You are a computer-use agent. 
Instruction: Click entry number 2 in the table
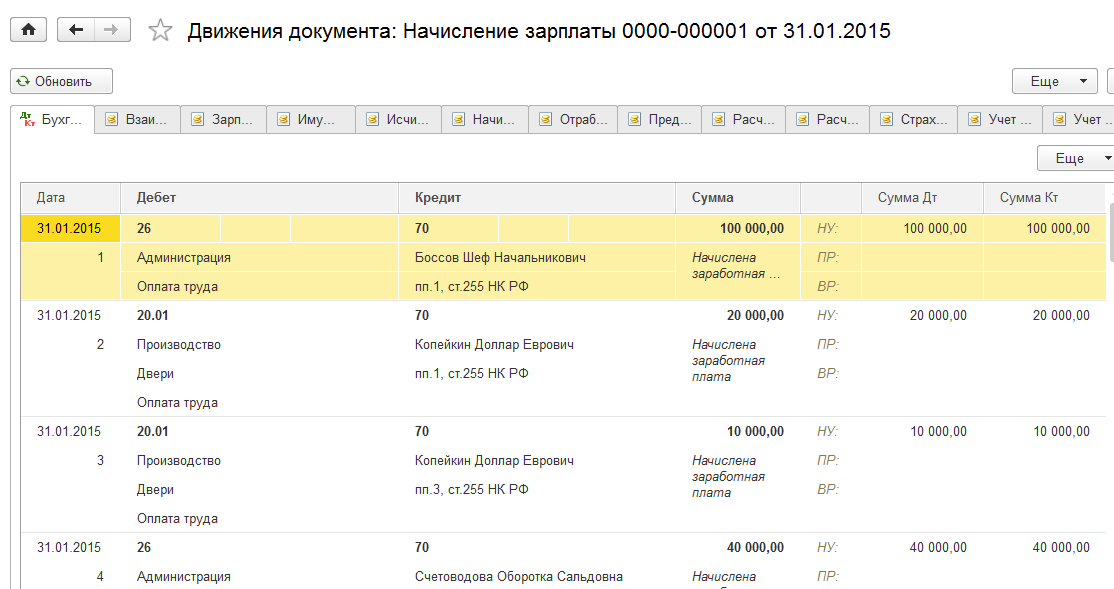pyautogui.click(x=100, y=345)
